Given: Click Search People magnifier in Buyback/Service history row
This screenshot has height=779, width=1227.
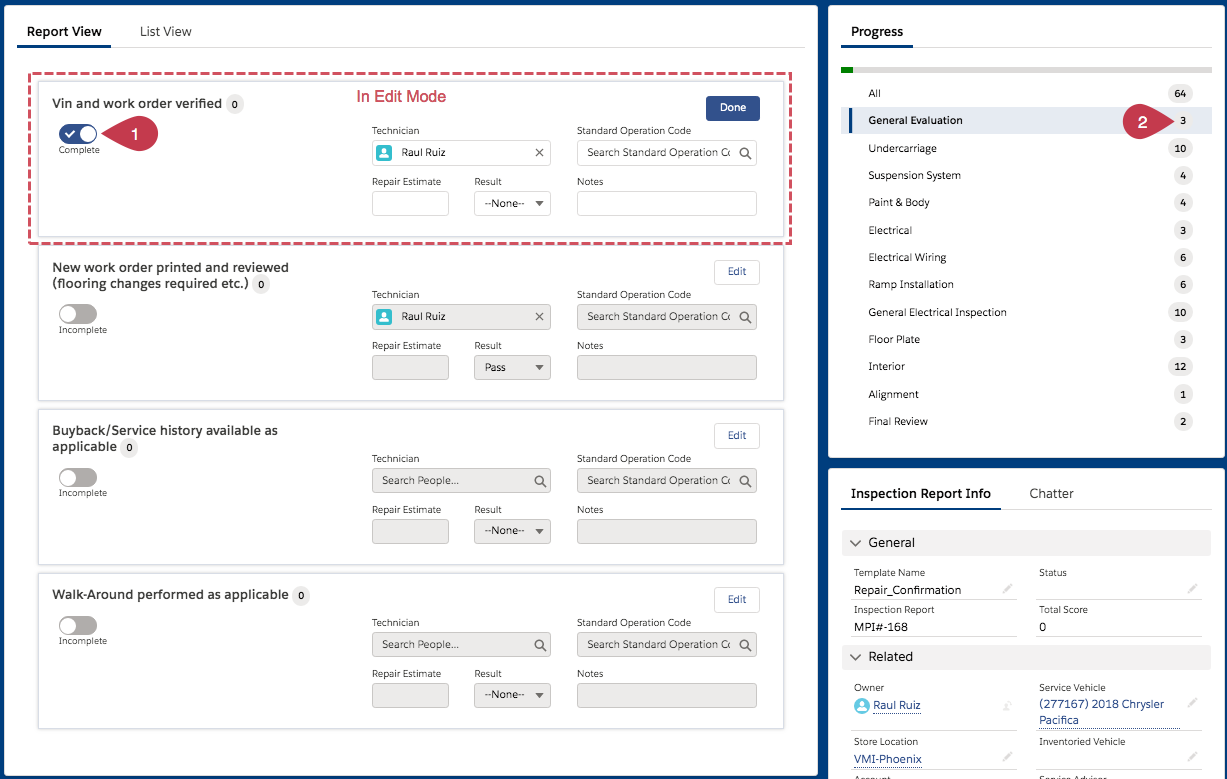Looking at the screenshot, I should (540, 481).
